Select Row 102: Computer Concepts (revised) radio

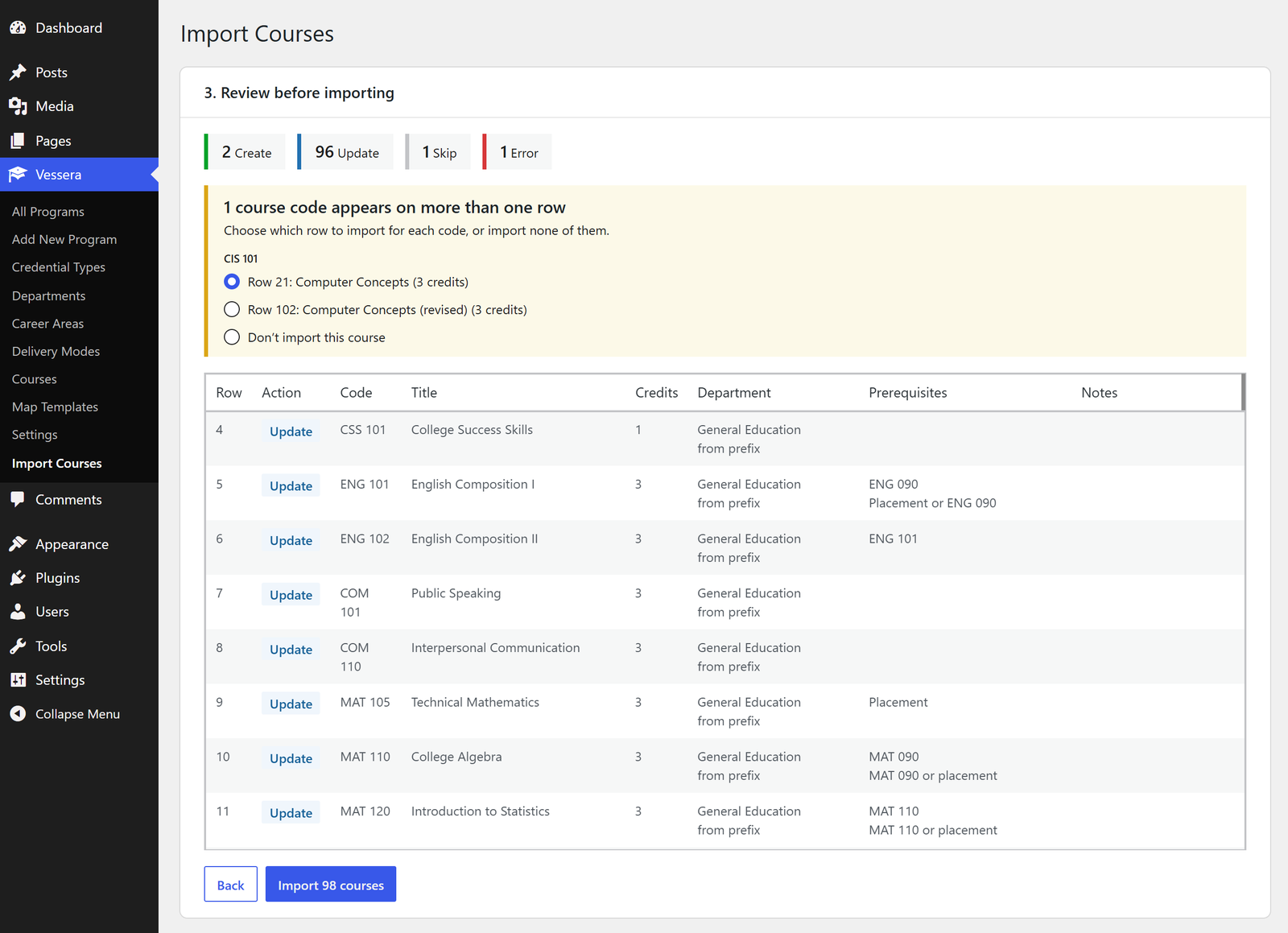click(x=232, y=309)
